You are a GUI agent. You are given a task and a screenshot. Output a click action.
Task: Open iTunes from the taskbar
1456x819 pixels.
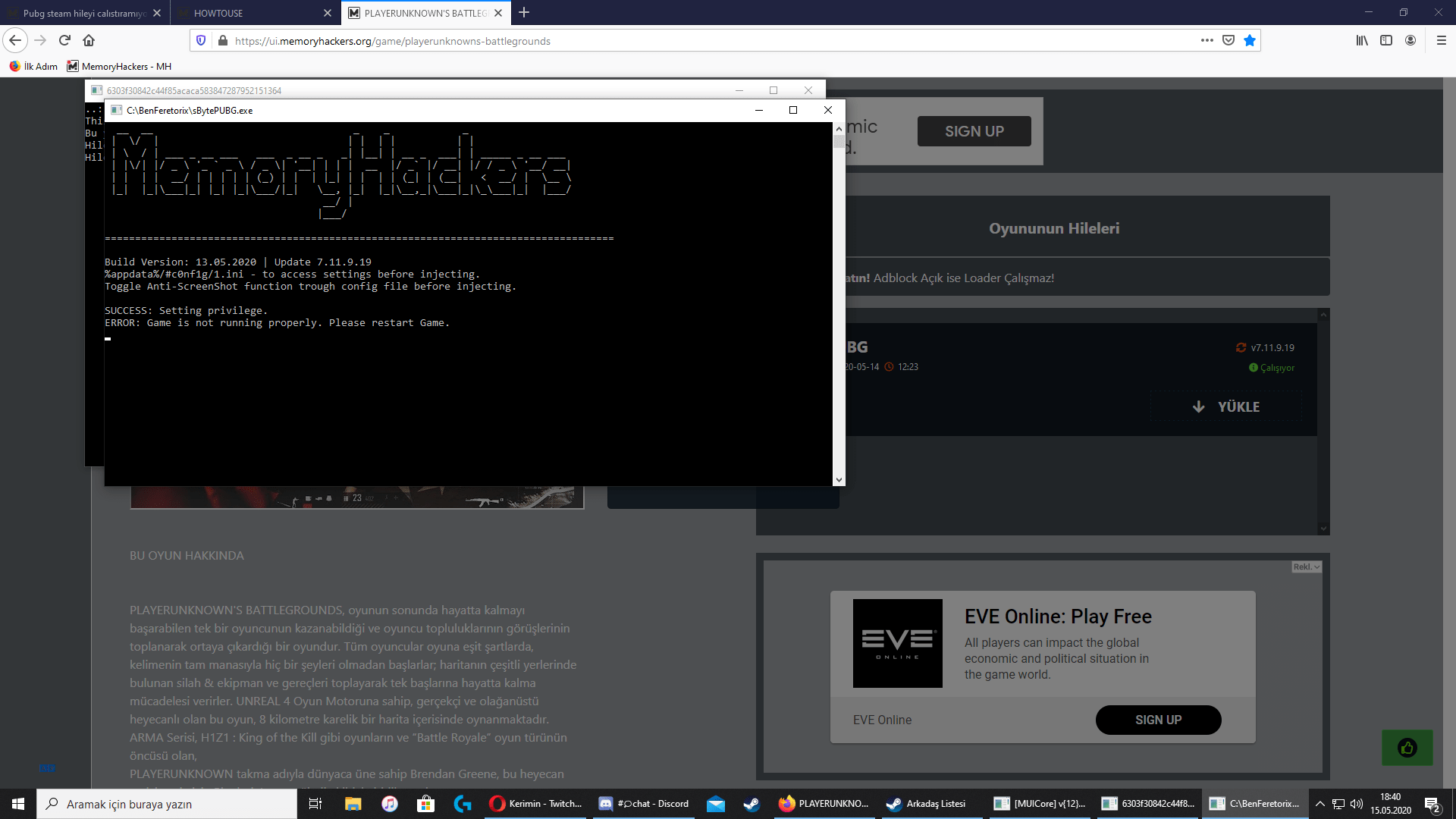click(390, 804)
